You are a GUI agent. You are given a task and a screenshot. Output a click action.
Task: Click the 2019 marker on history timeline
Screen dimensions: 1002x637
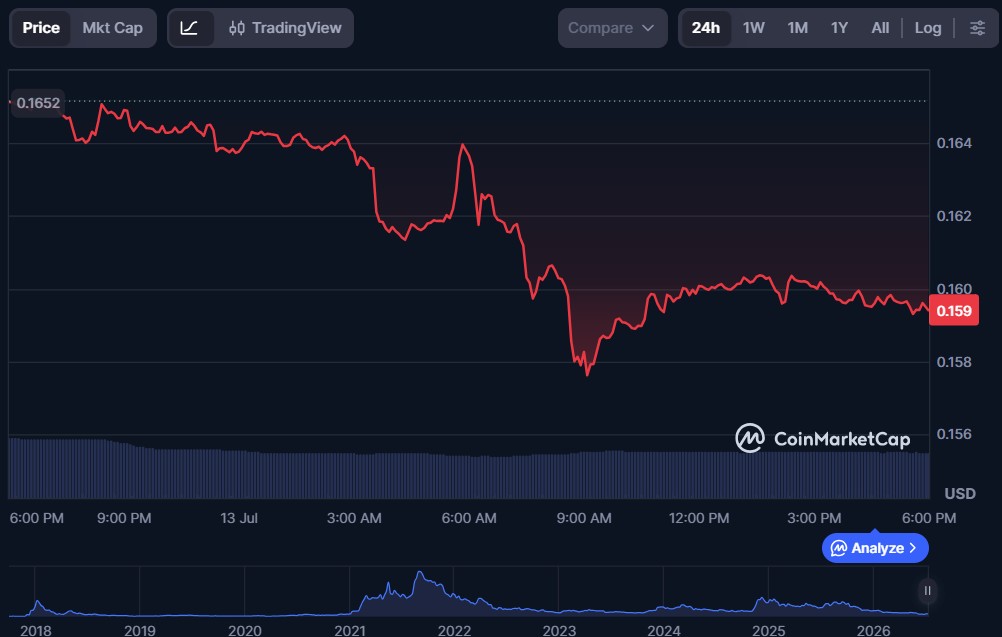[x=140, y=631]
